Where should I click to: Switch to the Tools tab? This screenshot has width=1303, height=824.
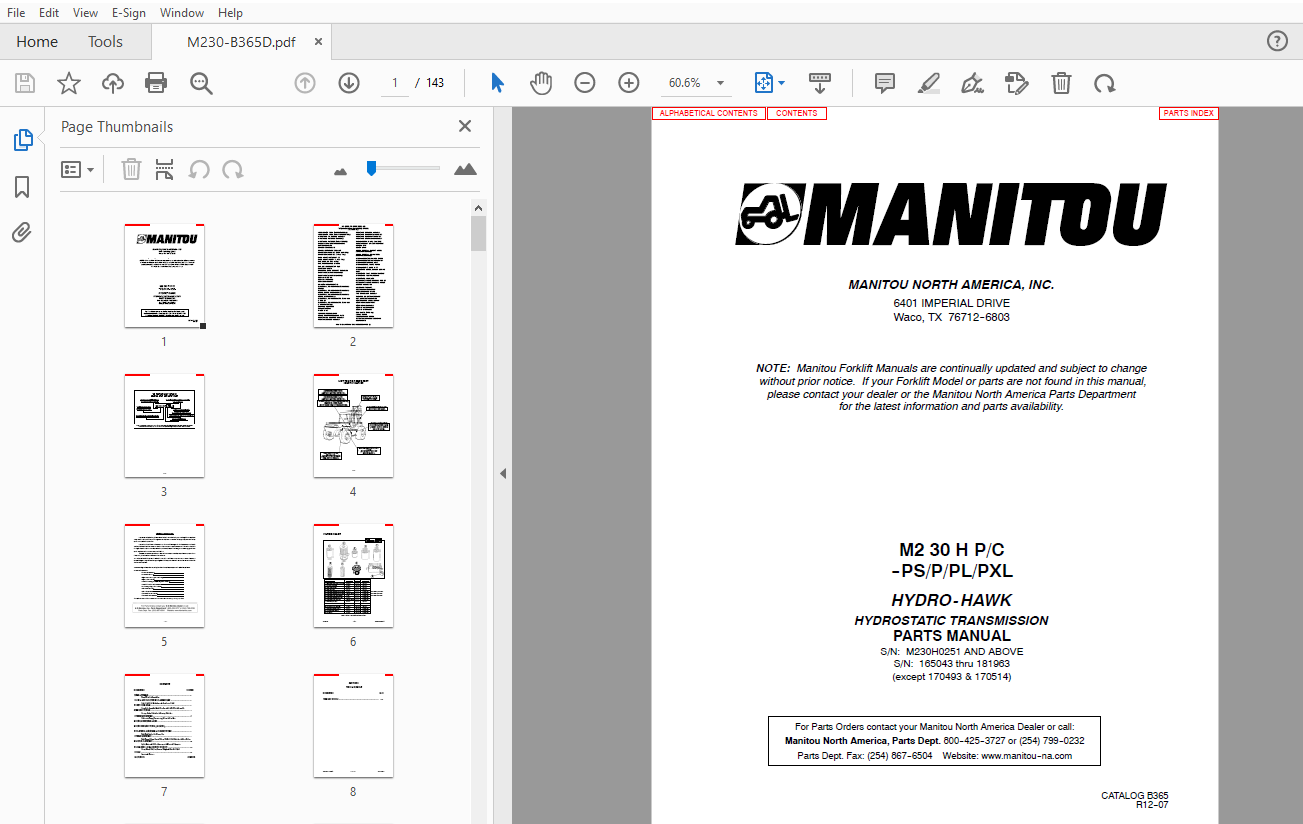tap(105, 42)
